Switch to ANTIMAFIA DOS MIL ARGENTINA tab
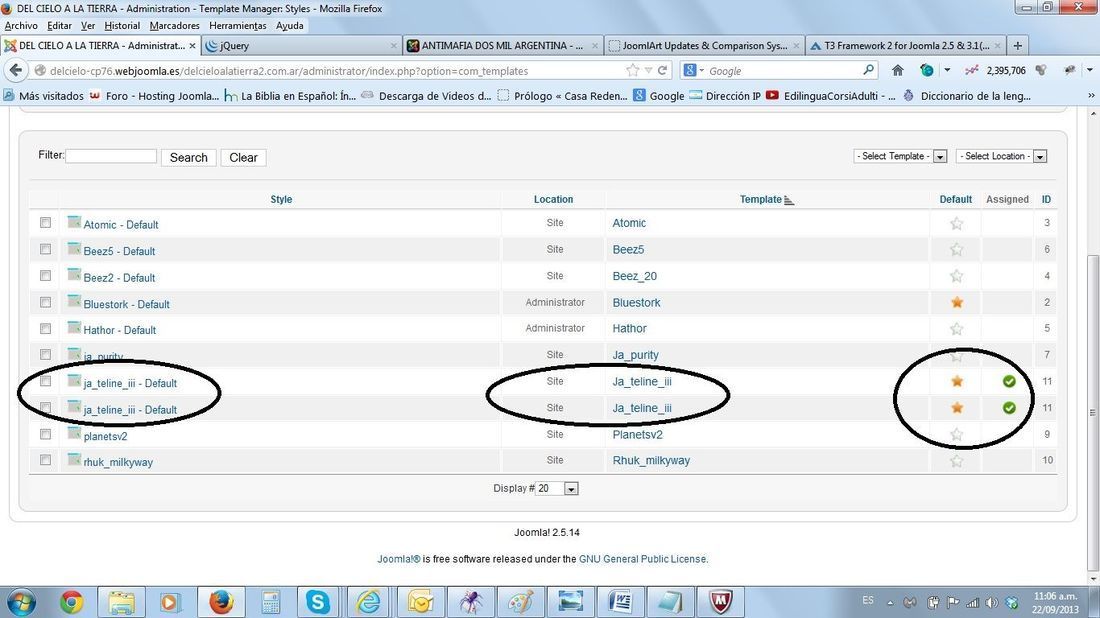Screen dimensions: 1100x618 (x=503, y=46)
